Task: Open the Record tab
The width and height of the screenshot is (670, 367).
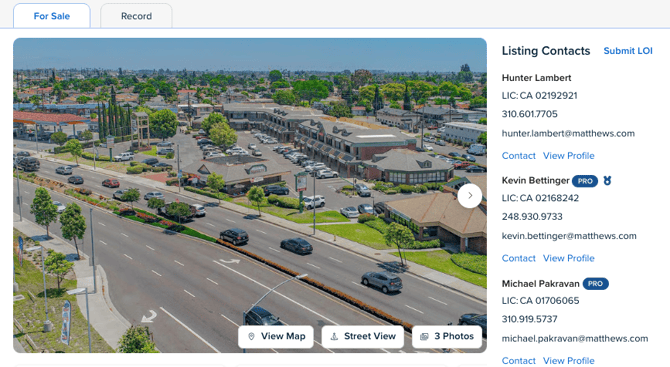Action: point(136,16)
